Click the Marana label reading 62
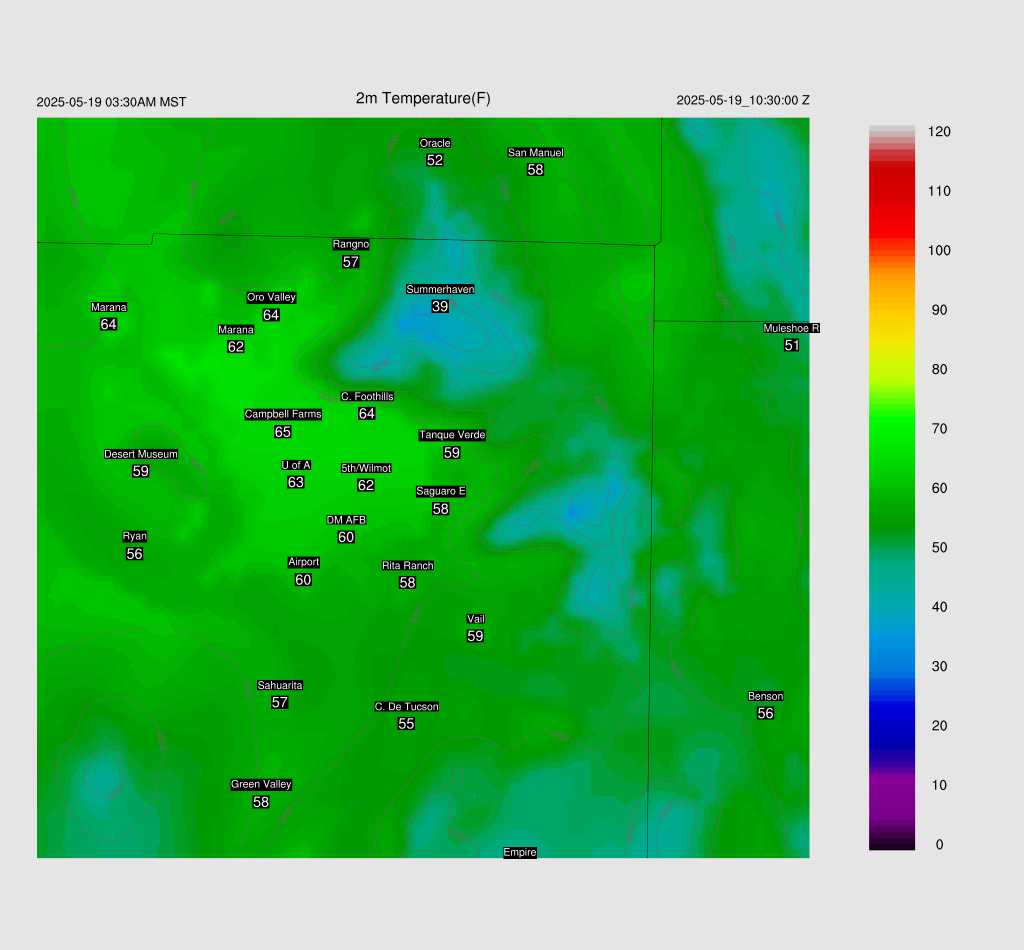Image resolution: width=1024 pixels, height=950 pixels. 236,330
